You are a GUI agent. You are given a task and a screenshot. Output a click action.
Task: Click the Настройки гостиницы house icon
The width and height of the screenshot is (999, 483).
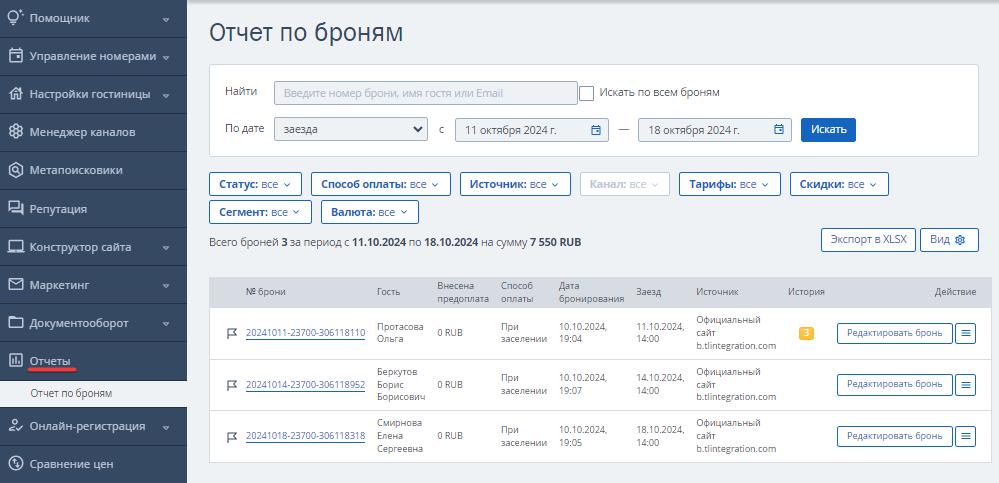(15, 94)
